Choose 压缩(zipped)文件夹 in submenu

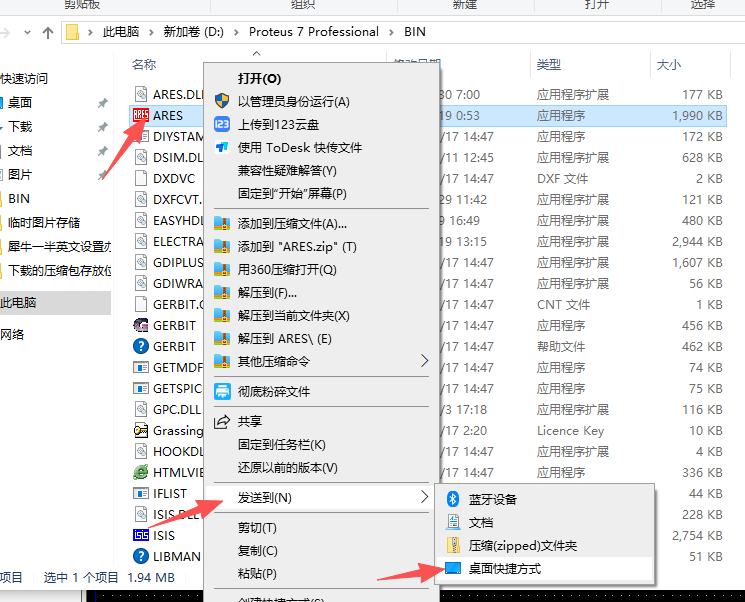coord(523,545)
